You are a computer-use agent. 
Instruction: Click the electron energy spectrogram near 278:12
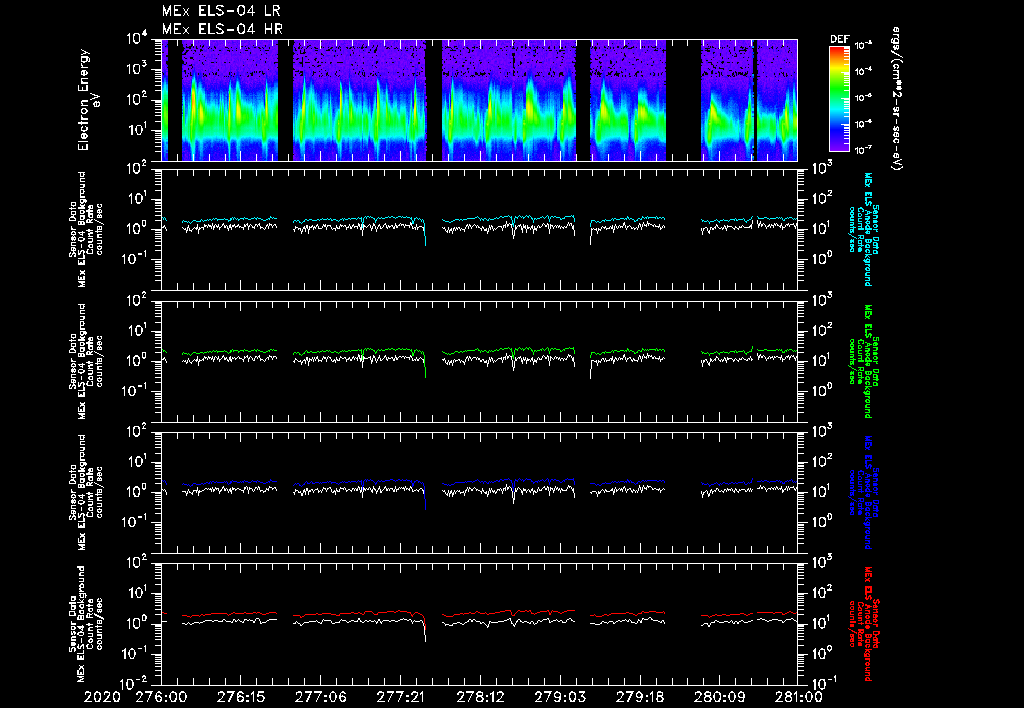[x=479, y=100]
